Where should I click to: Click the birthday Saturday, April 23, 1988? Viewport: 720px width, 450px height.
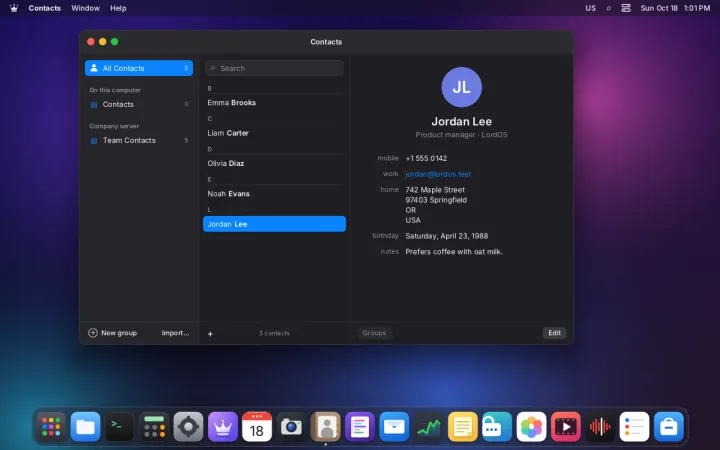coord(447,236)
